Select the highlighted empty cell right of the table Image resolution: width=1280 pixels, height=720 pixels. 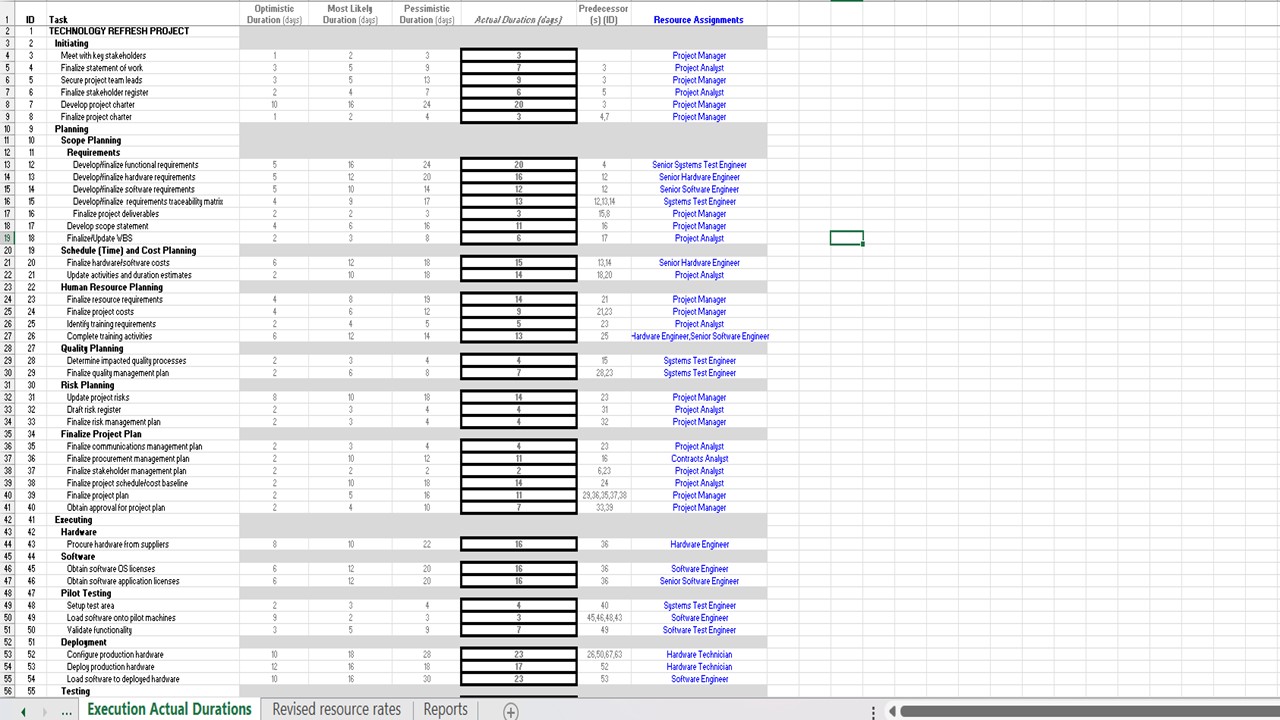[846, 238]
